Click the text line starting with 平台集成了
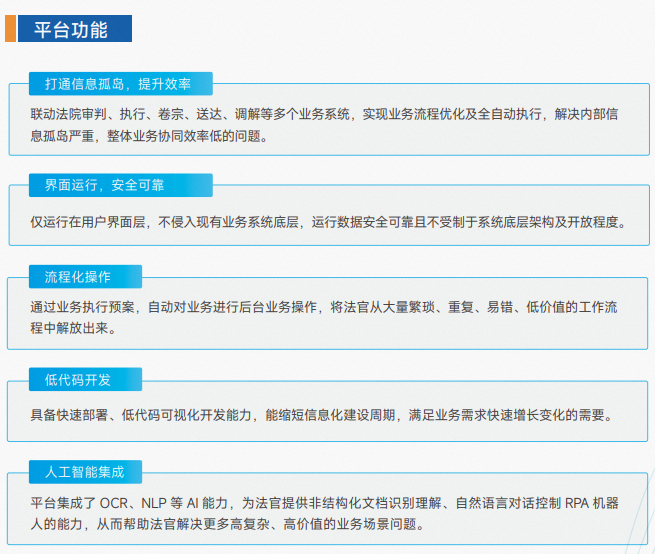This screenshot has width=655, height=554. [x=324, y=503]
